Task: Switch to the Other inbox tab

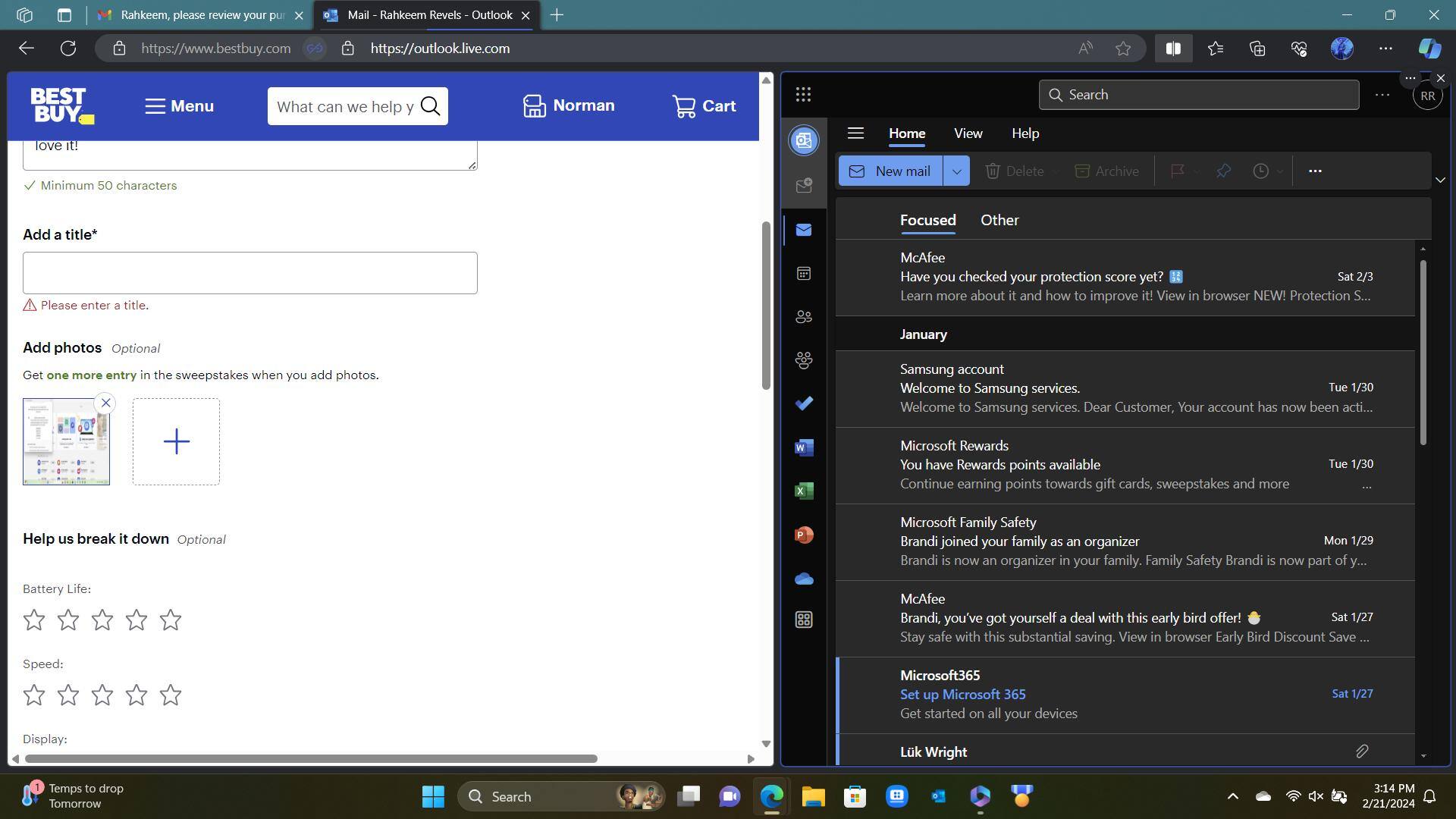Action: [x=999, y=220]
